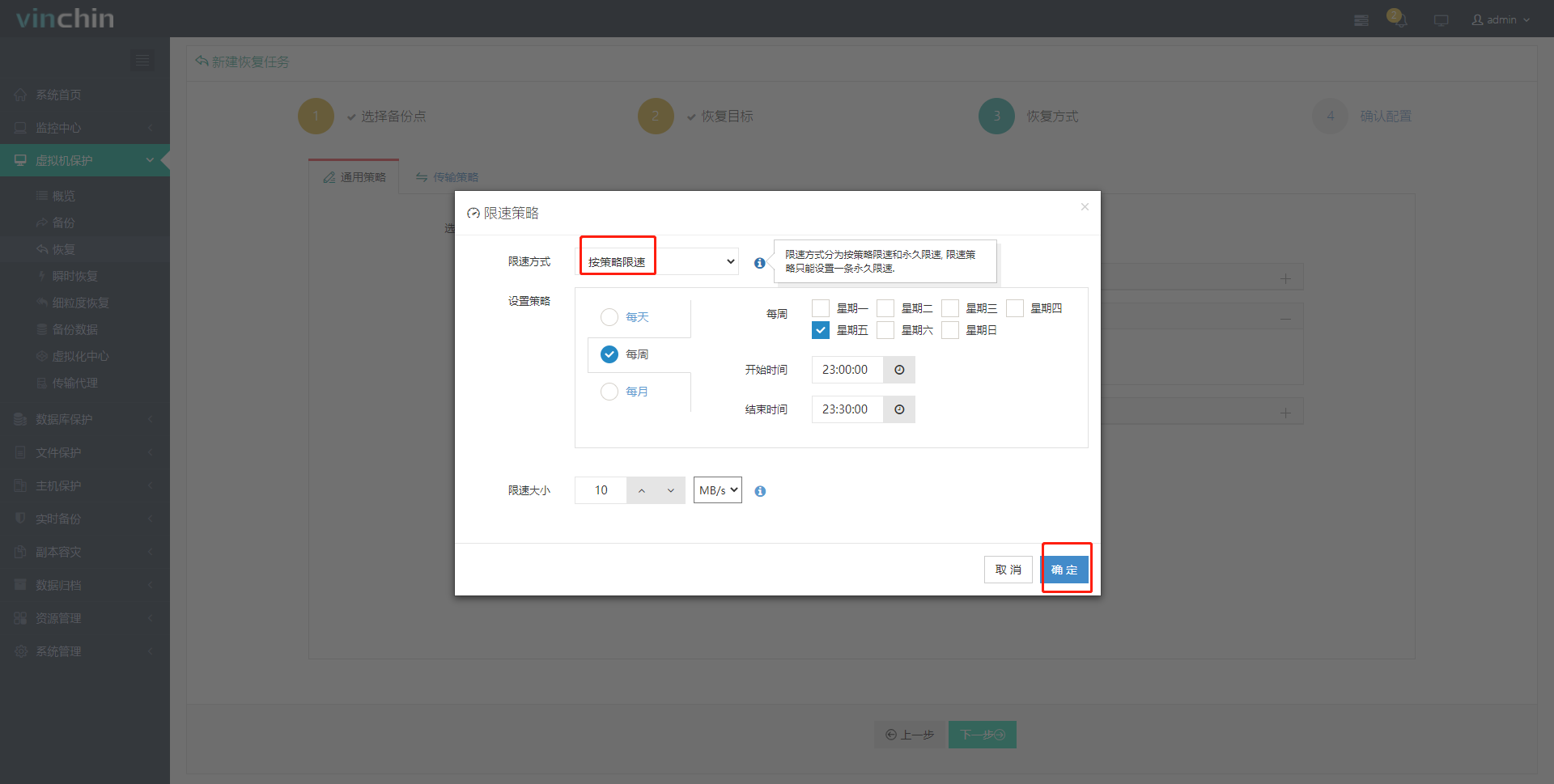Screen dimensions: 1554x784
Task: Uncheck the 星期五 checkbox
Action: 820,329
